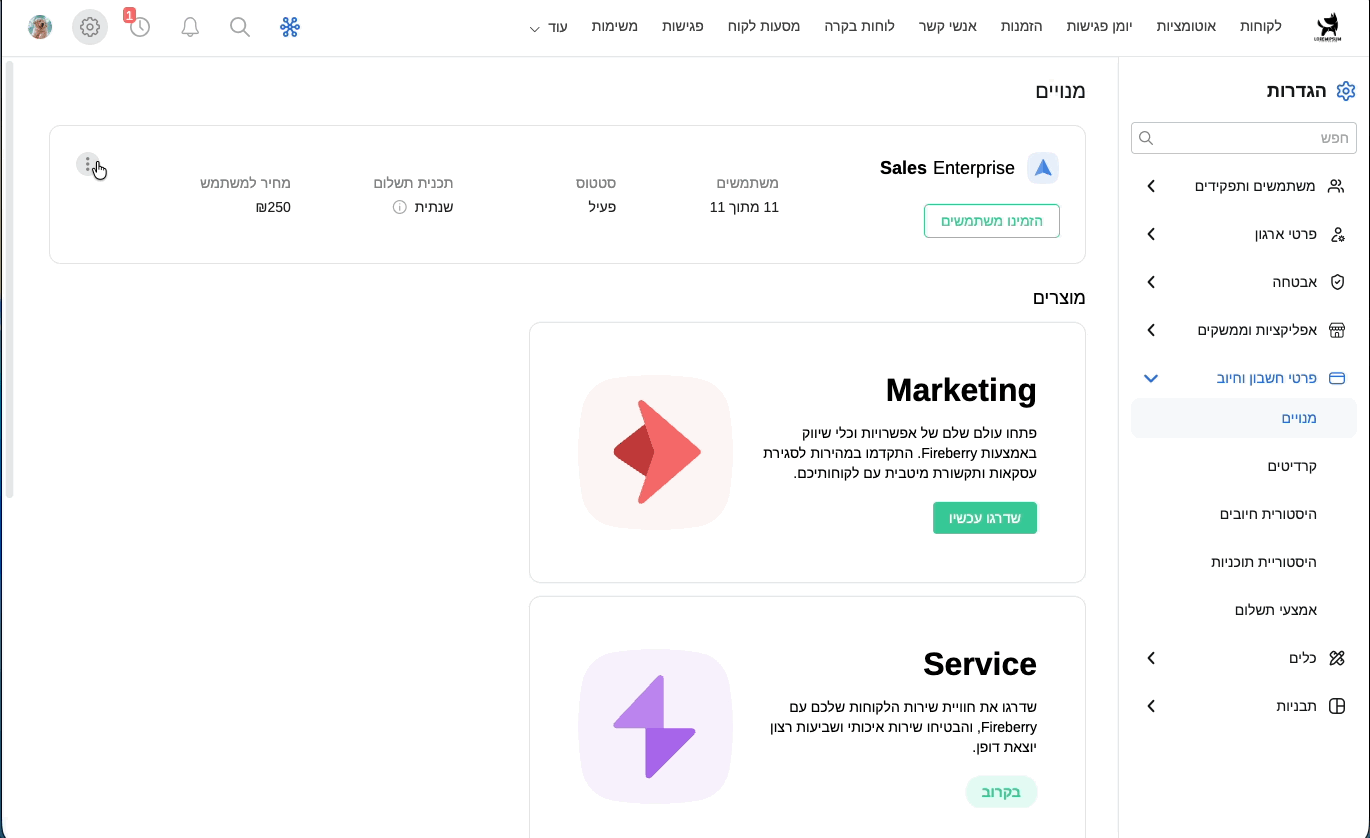
Task: Click the פעיל status value
Action: point(600,207)
